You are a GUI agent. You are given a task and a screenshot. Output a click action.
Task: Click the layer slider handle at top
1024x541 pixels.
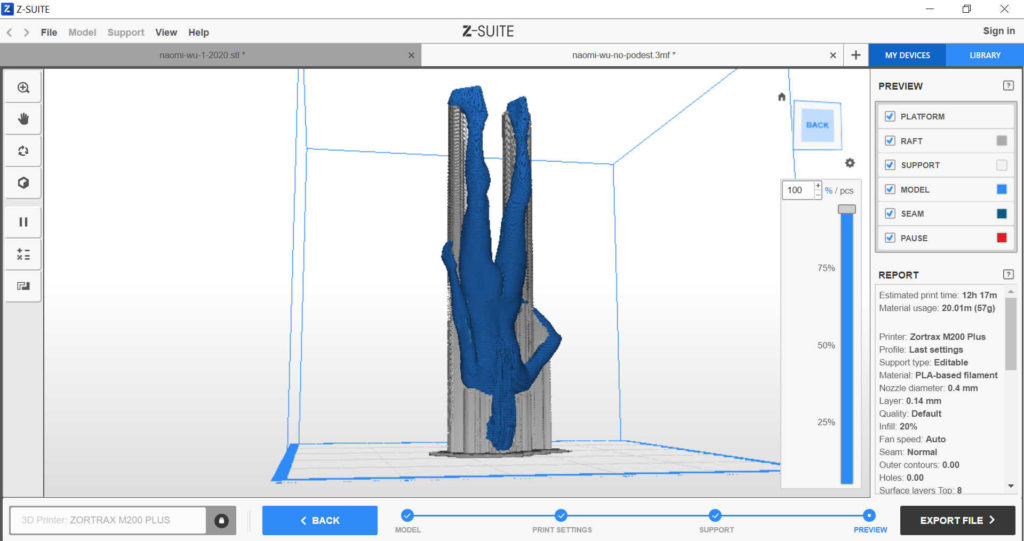point(847,209)
